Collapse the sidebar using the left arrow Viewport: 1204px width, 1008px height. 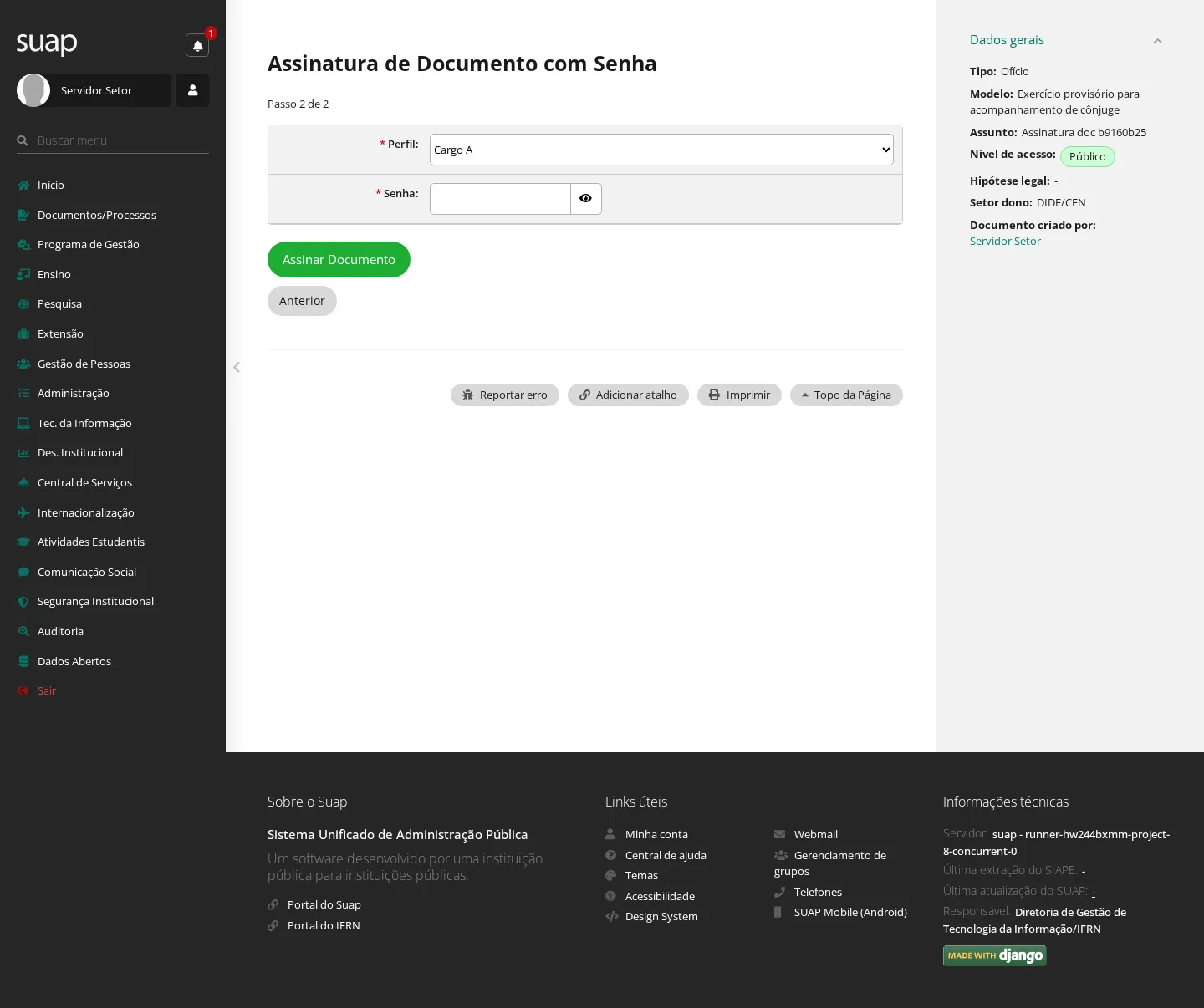tap(237, 367)
